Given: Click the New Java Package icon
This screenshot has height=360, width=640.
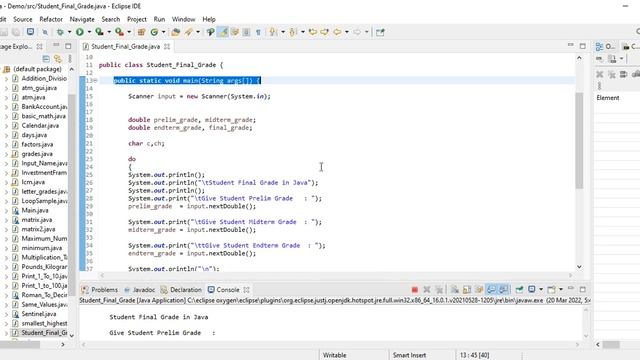Looking at the screenshot, I should point(142,32).
